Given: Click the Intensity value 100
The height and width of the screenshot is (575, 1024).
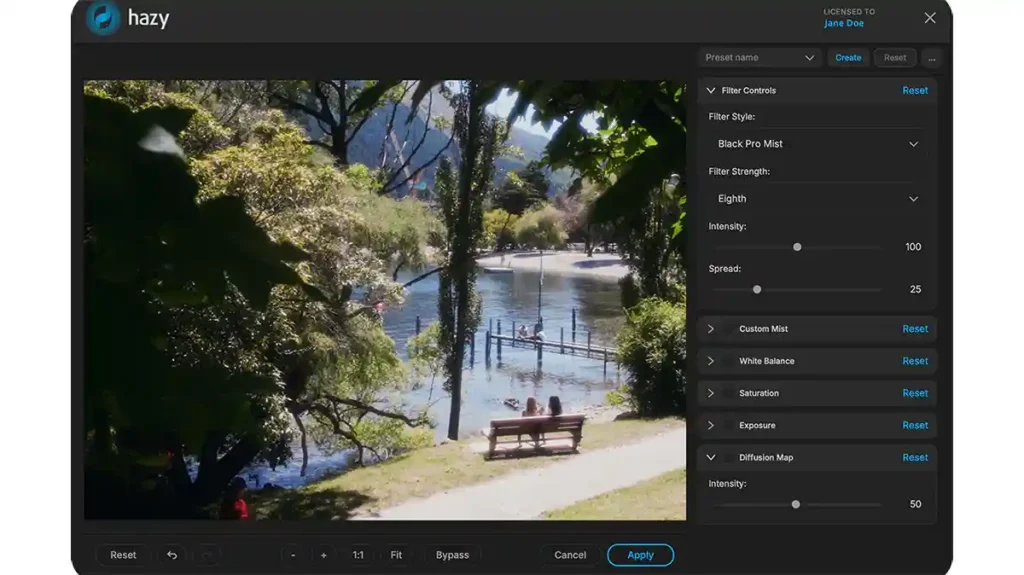Looking at the screenshot, I should (x=913, y=247).
